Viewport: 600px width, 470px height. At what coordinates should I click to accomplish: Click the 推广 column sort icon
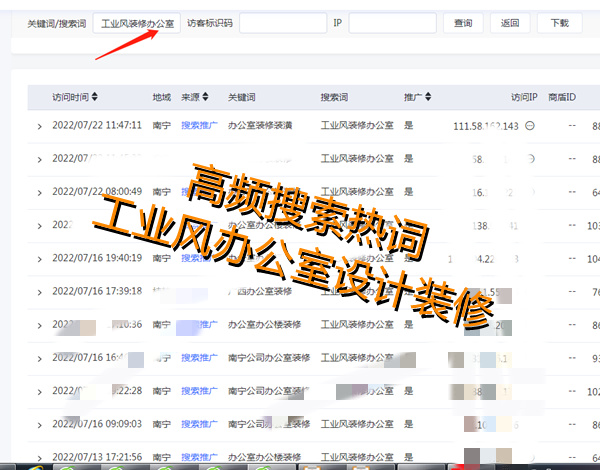pyautogui.click(x=427, y=98)
